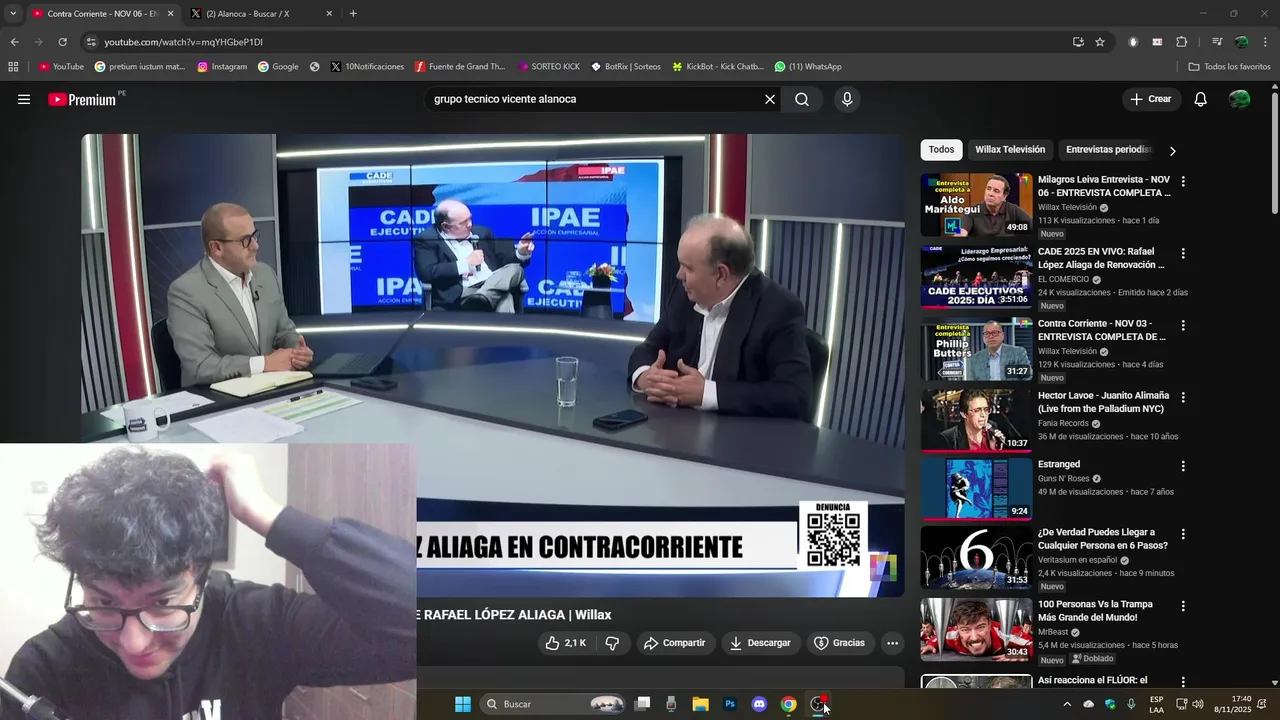
Task: Open options for ¿De Verdad Puedes Llegar video
Action: [1183, 534]
